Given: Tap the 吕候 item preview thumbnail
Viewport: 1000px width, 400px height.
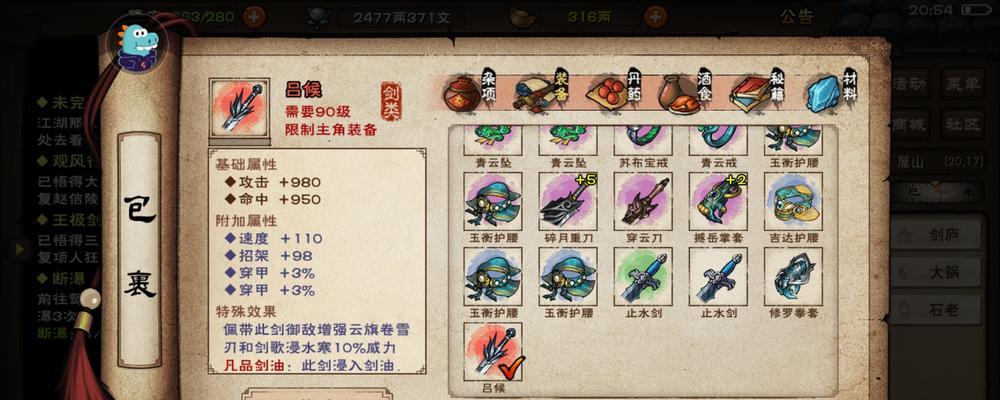Looking at the screenshot, I should pyautogui.click(x=239, y=107).
